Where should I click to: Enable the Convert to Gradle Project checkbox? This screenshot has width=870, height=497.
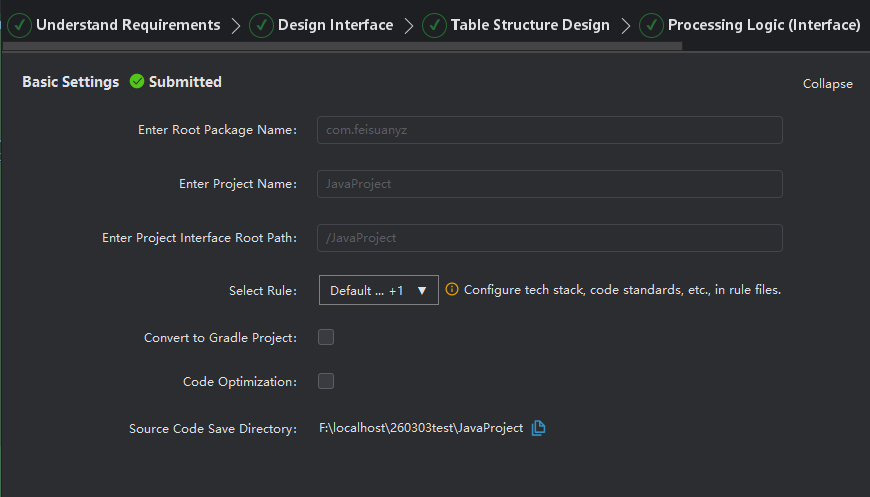tap(326, 337)
